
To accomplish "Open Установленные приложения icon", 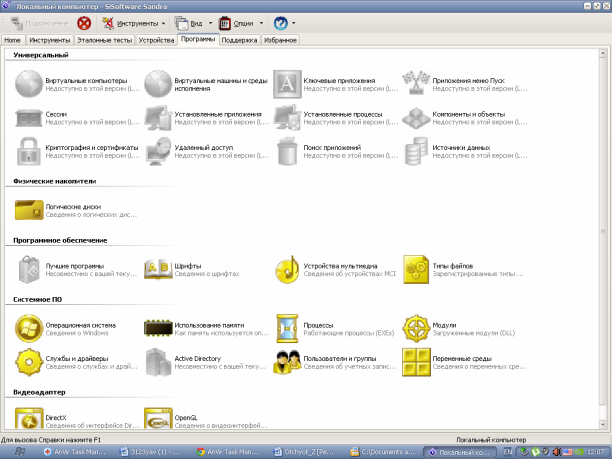I will tap(158, 117).
